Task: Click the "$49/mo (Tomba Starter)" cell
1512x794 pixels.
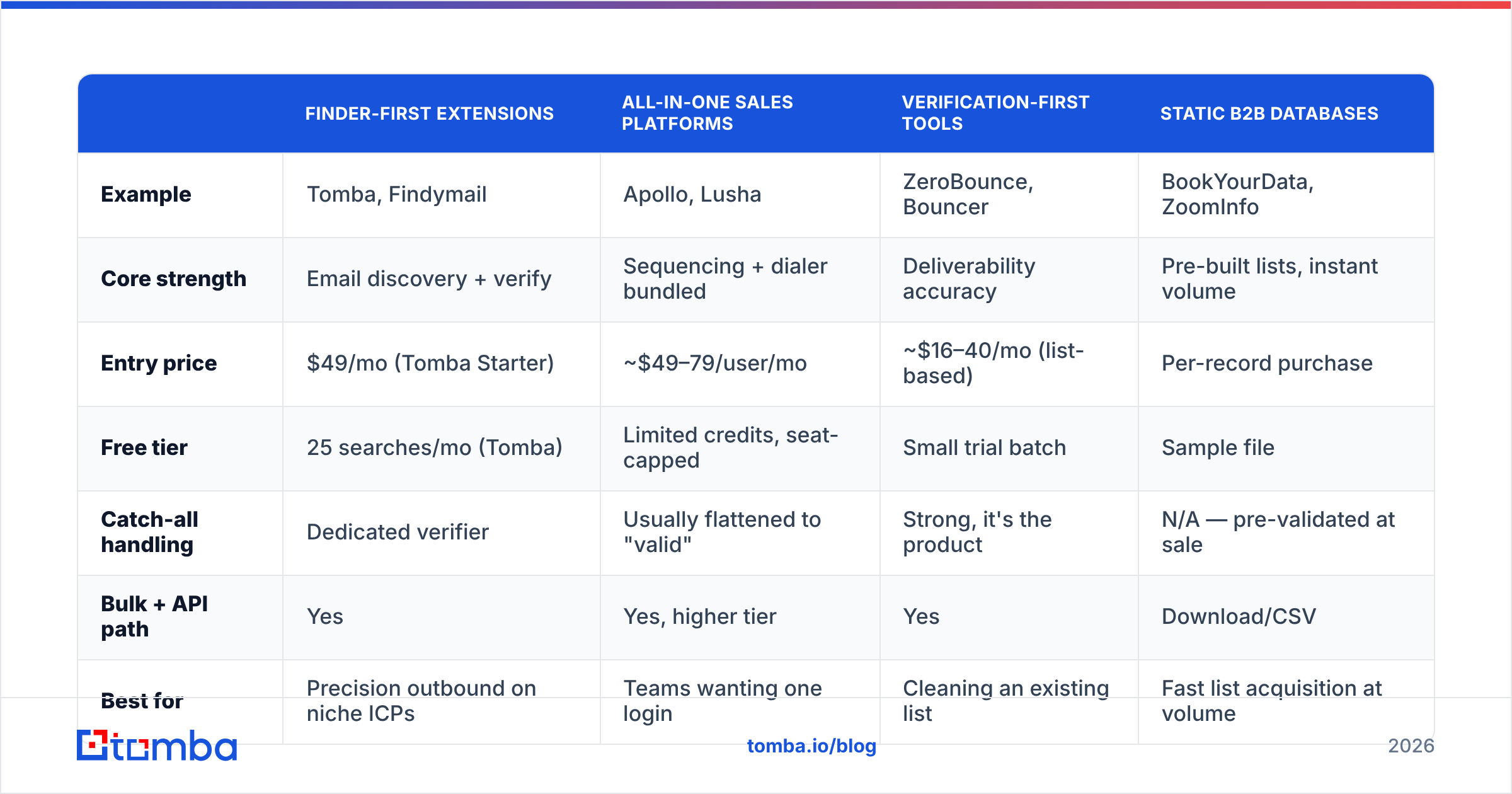Action: [442, 364]
